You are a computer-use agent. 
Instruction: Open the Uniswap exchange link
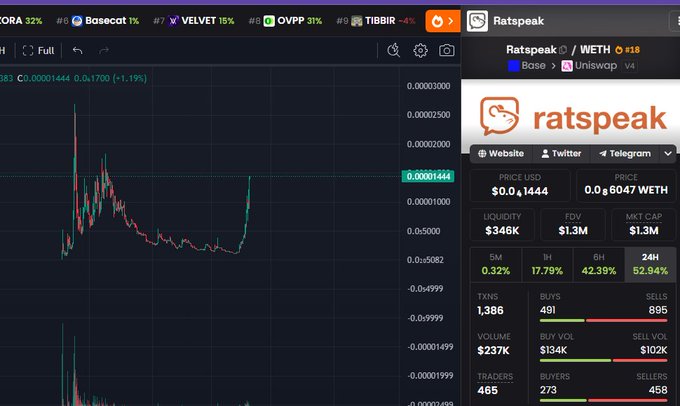pos(589,66)
